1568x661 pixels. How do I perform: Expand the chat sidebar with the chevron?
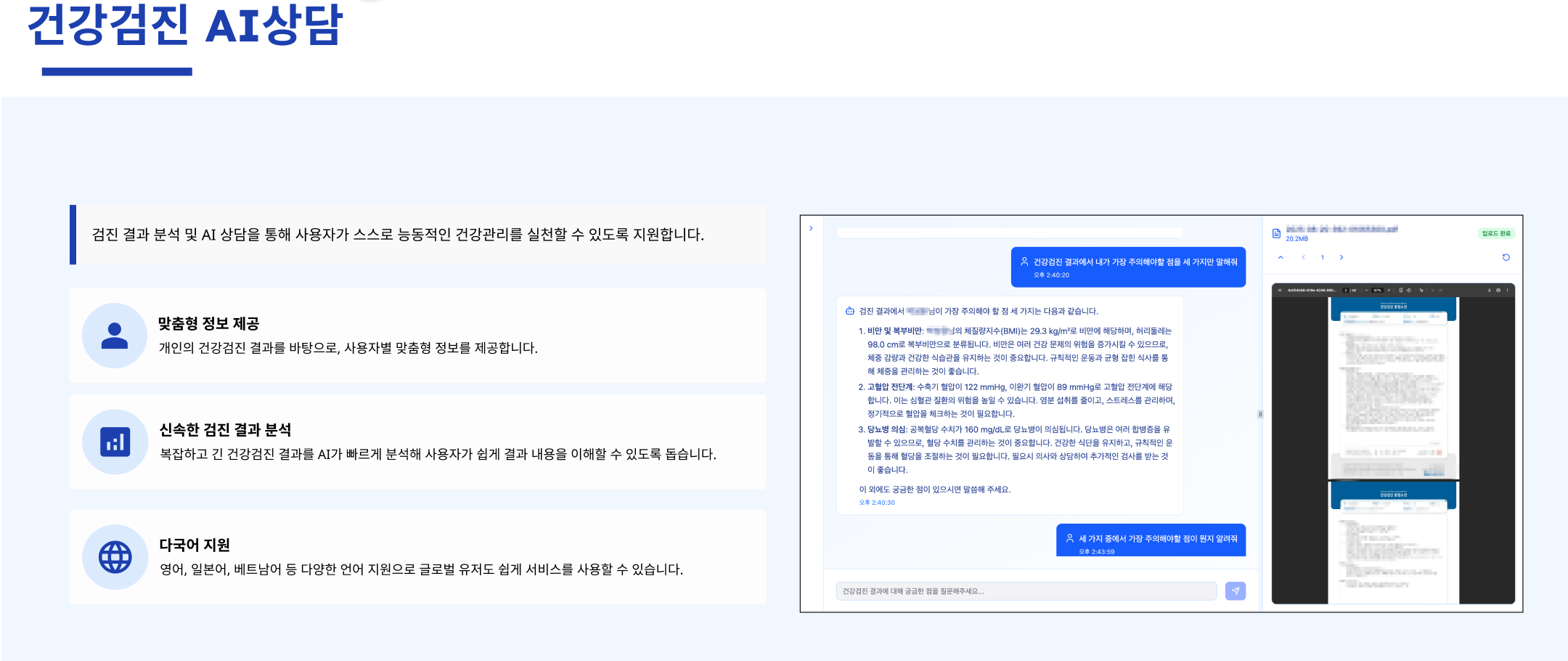(x=811, y=229)
